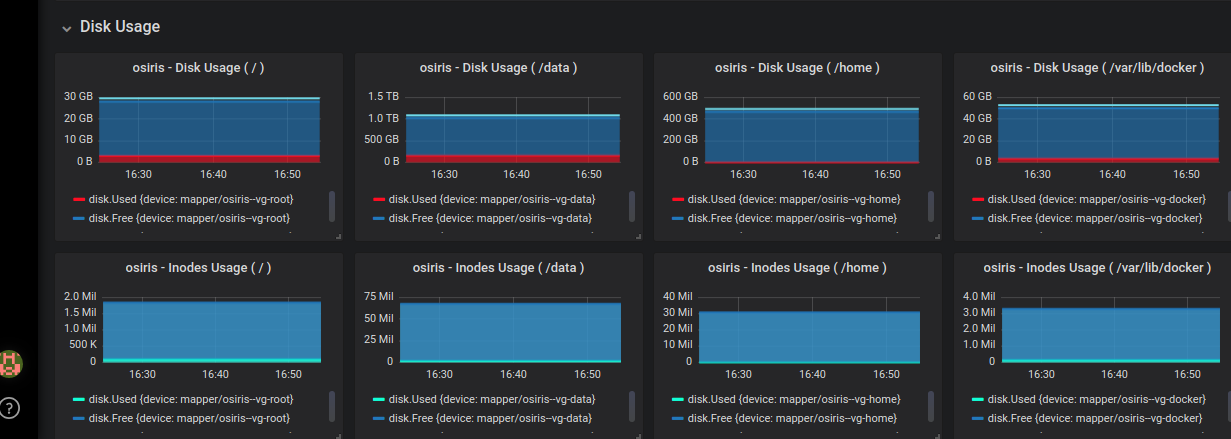Click the help question mark icon
This screenshot has height=439, width=1231.
click(10, 408)
